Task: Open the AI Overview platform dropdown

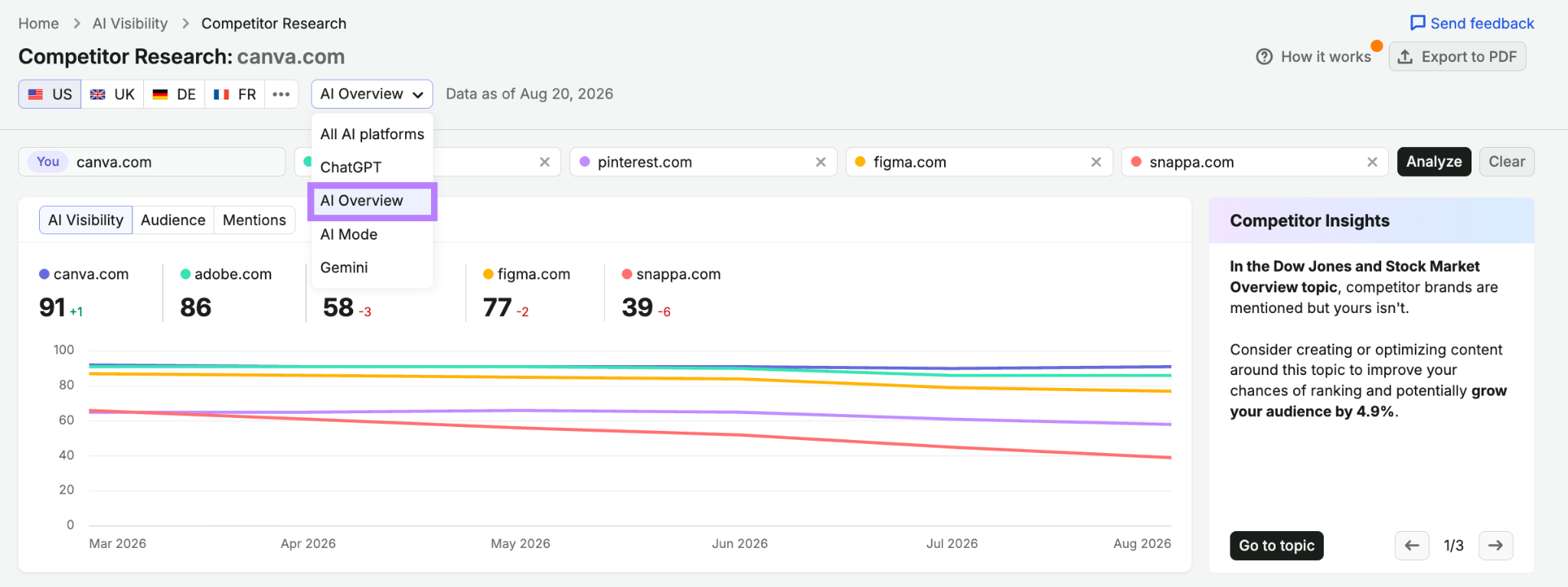Action: click(372, 94)
